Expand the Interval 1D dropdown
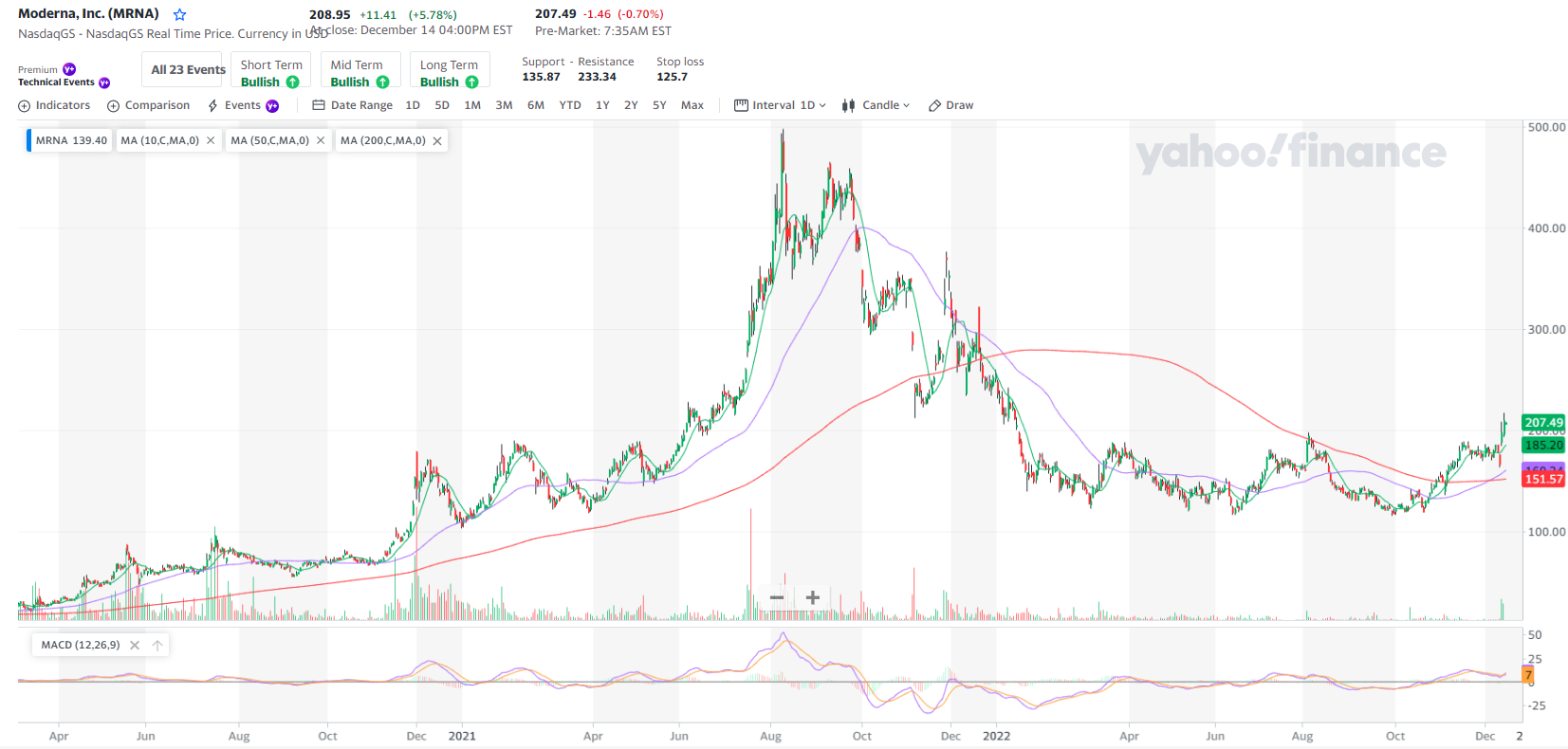The height and width of the screenshot is (749, 1568). [x=780, y=105]
